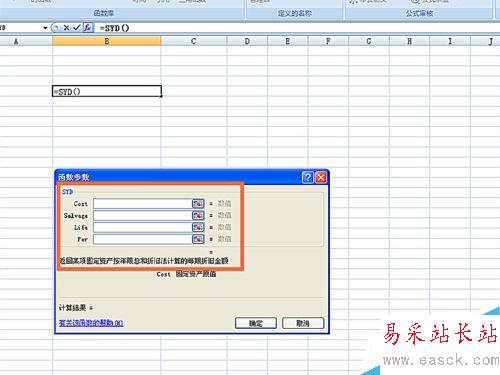Select column B header
The height and width of the screenshot is (375, 500).
click(x=107, y=41)
